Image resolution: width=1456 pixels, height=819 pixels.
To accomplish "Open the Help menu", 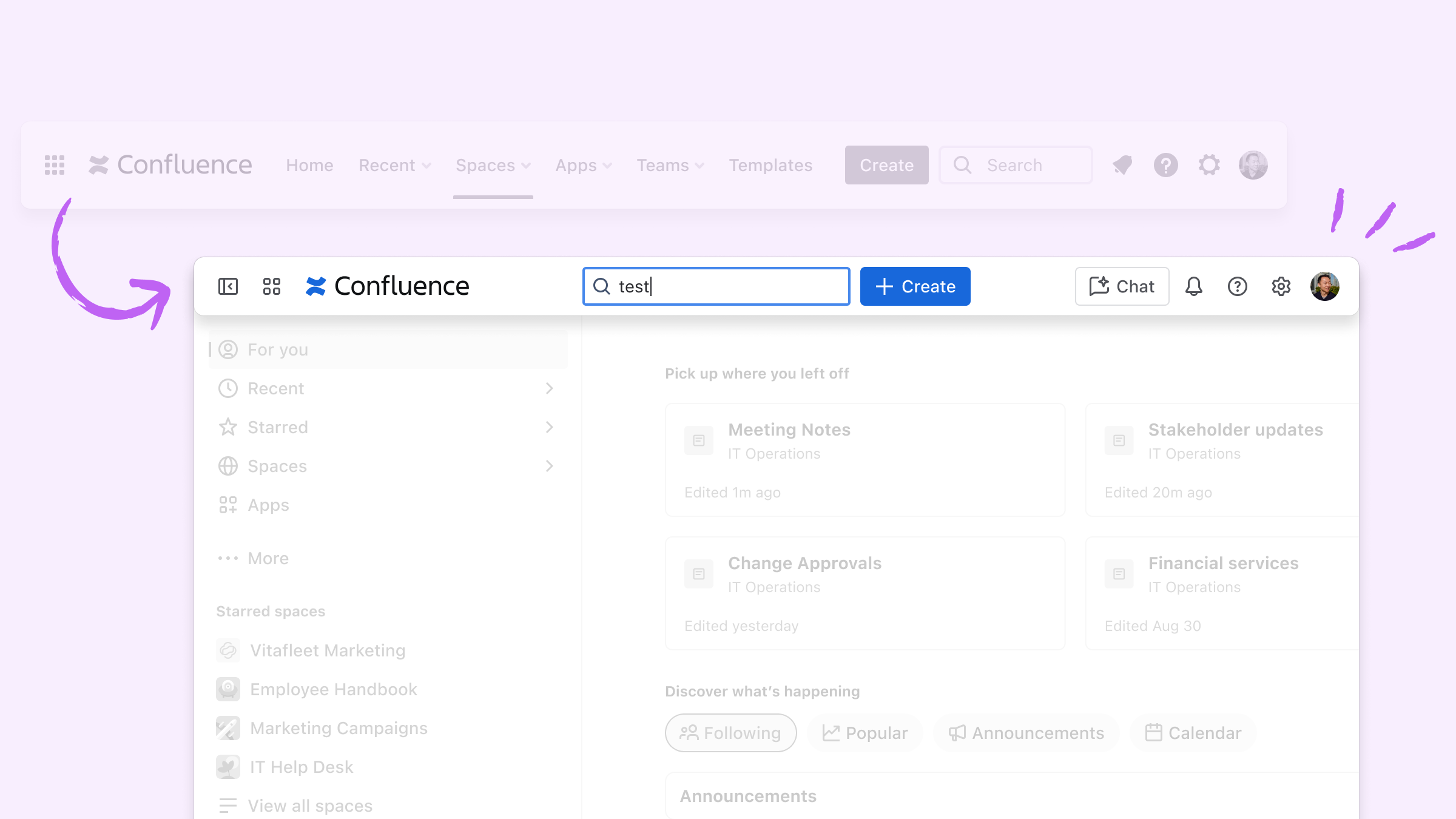I will pos(1238,286).
